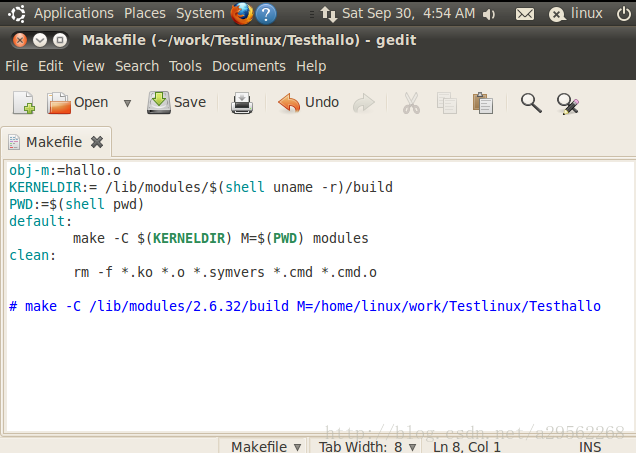This screenshot has width=636, height=453.
Task: Click the volume speaker icon
Action: tap(489, 15)
